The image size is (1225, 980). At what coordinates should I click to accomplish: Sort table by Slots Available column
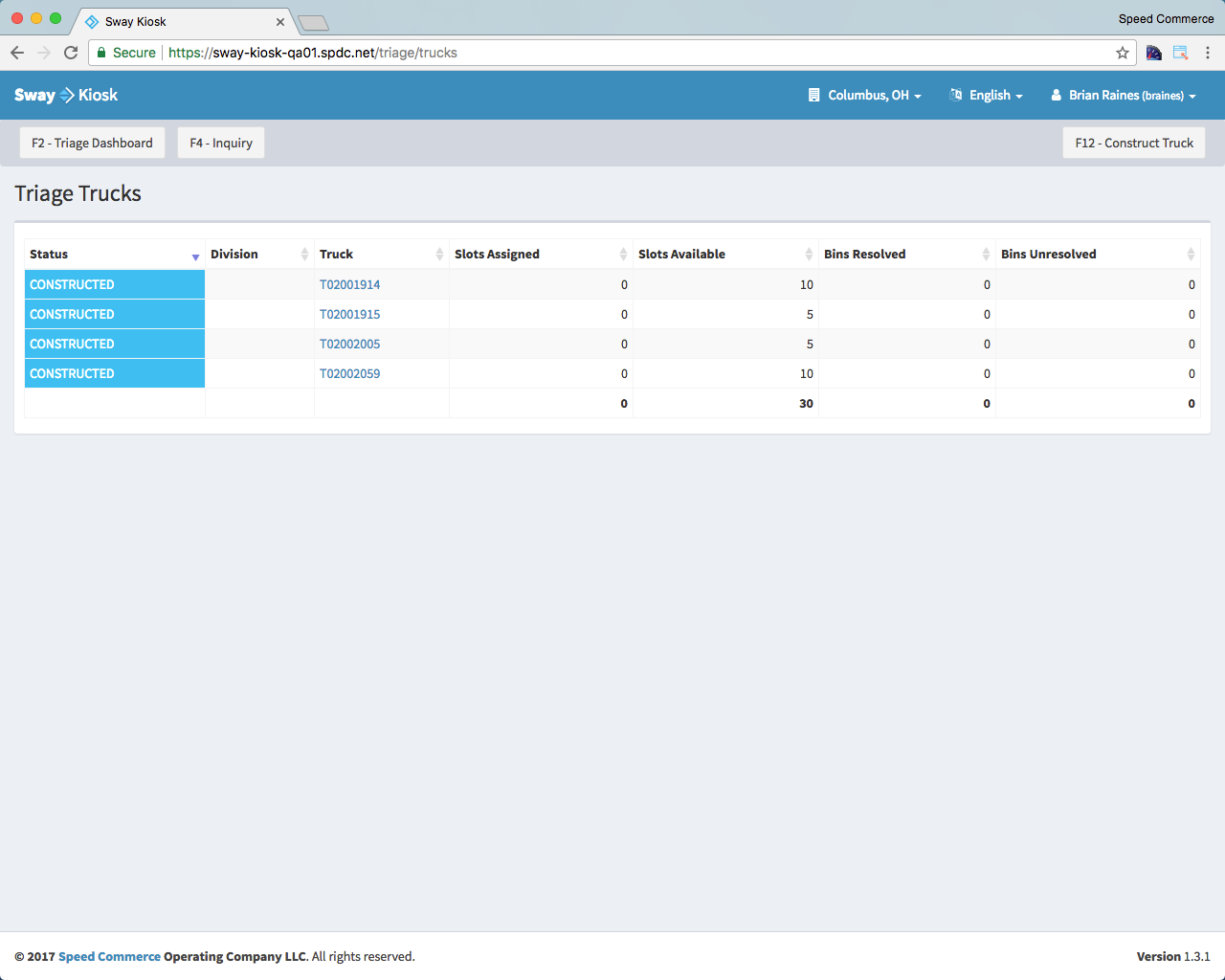pyautogui.click(x=725, y=254)
